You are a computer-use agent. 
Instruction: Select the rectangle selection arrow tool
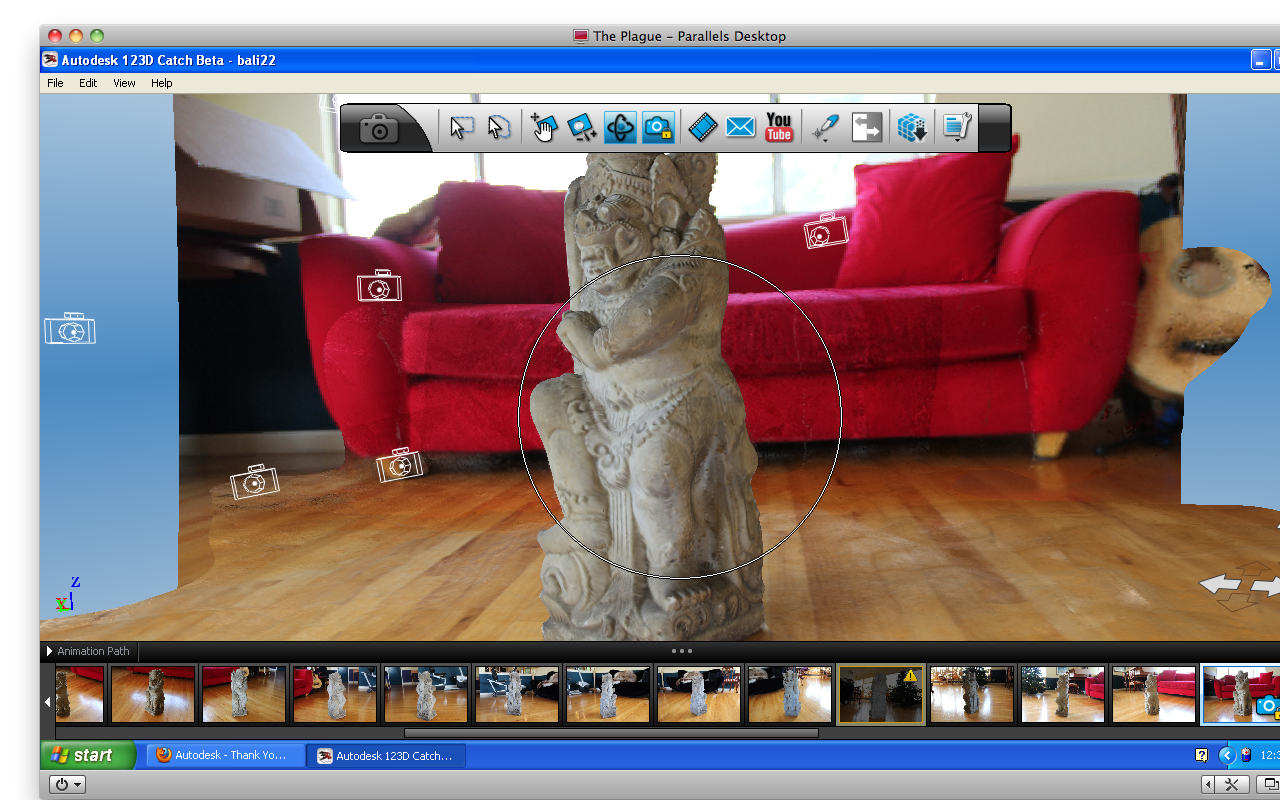coord(461,128)
